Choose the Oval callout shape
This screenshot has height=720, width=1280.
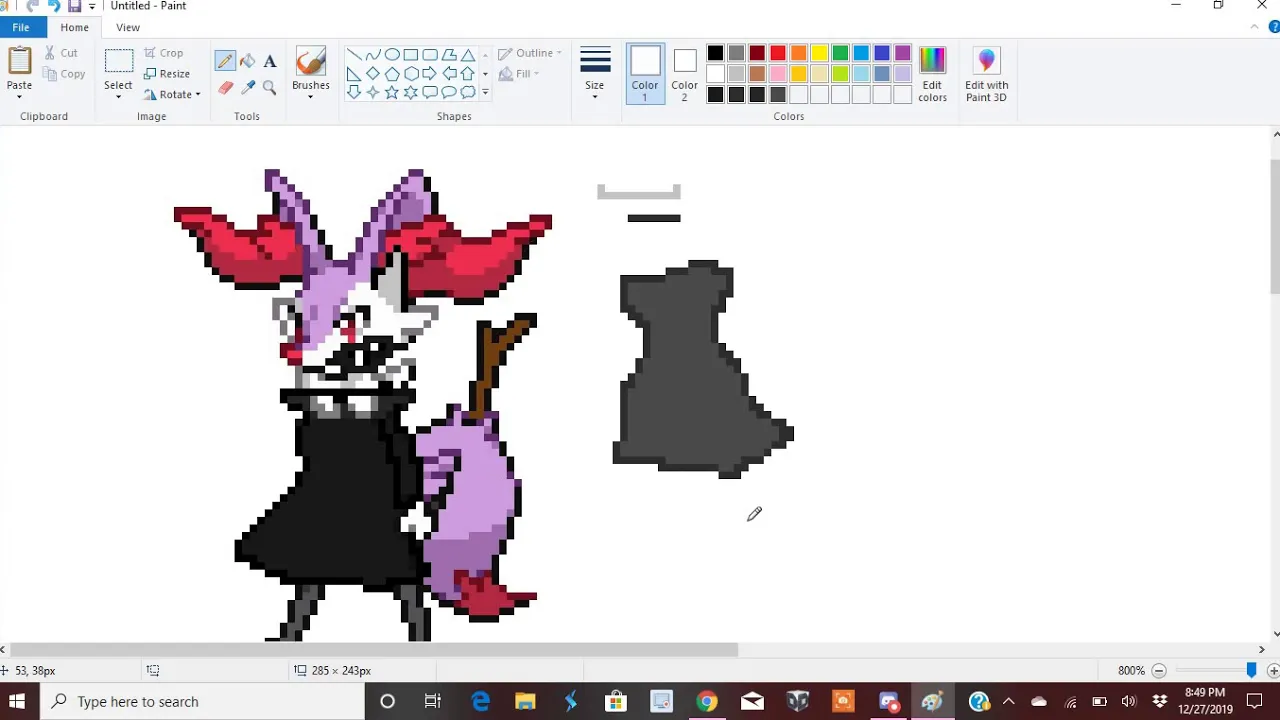(x=449, y=93)
